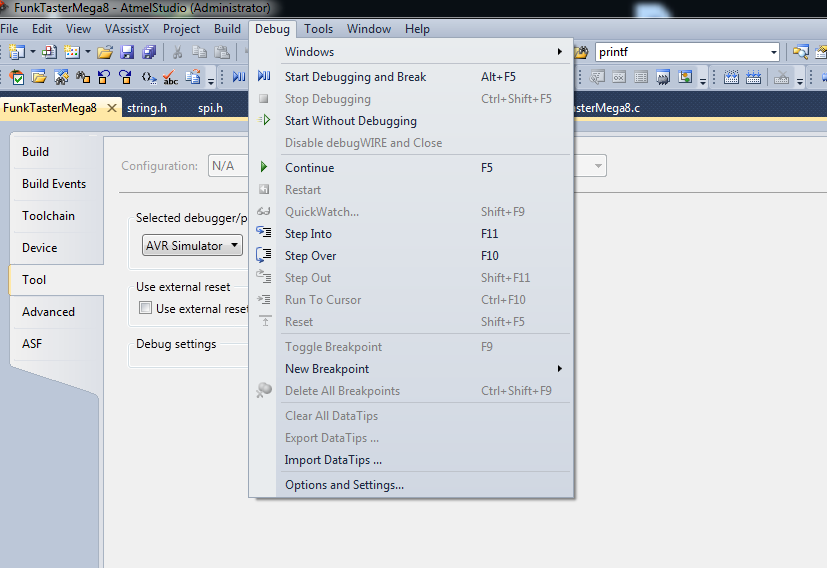Viewport: 827px width, 568px height.
Task: Expand the Windows submenu in Debug menu
Action: pos(560,52)
